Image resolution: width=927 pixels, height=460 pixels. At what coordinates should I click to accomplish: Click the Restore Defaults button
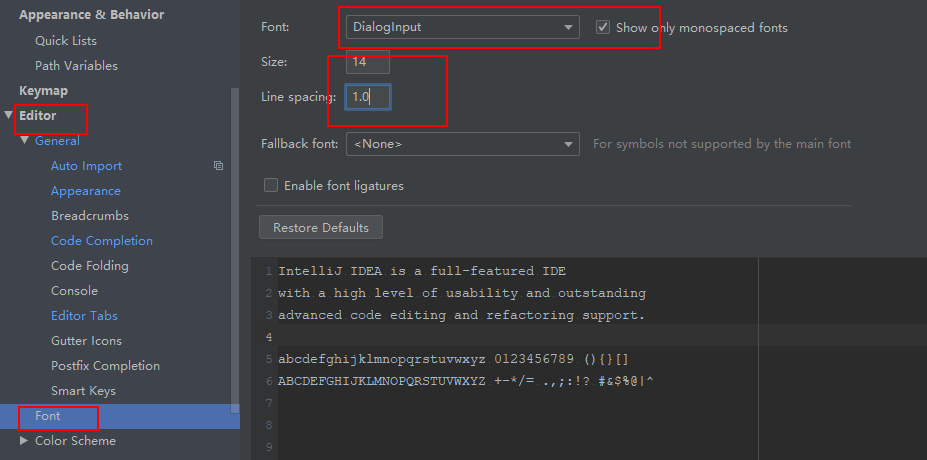point(321,228)
